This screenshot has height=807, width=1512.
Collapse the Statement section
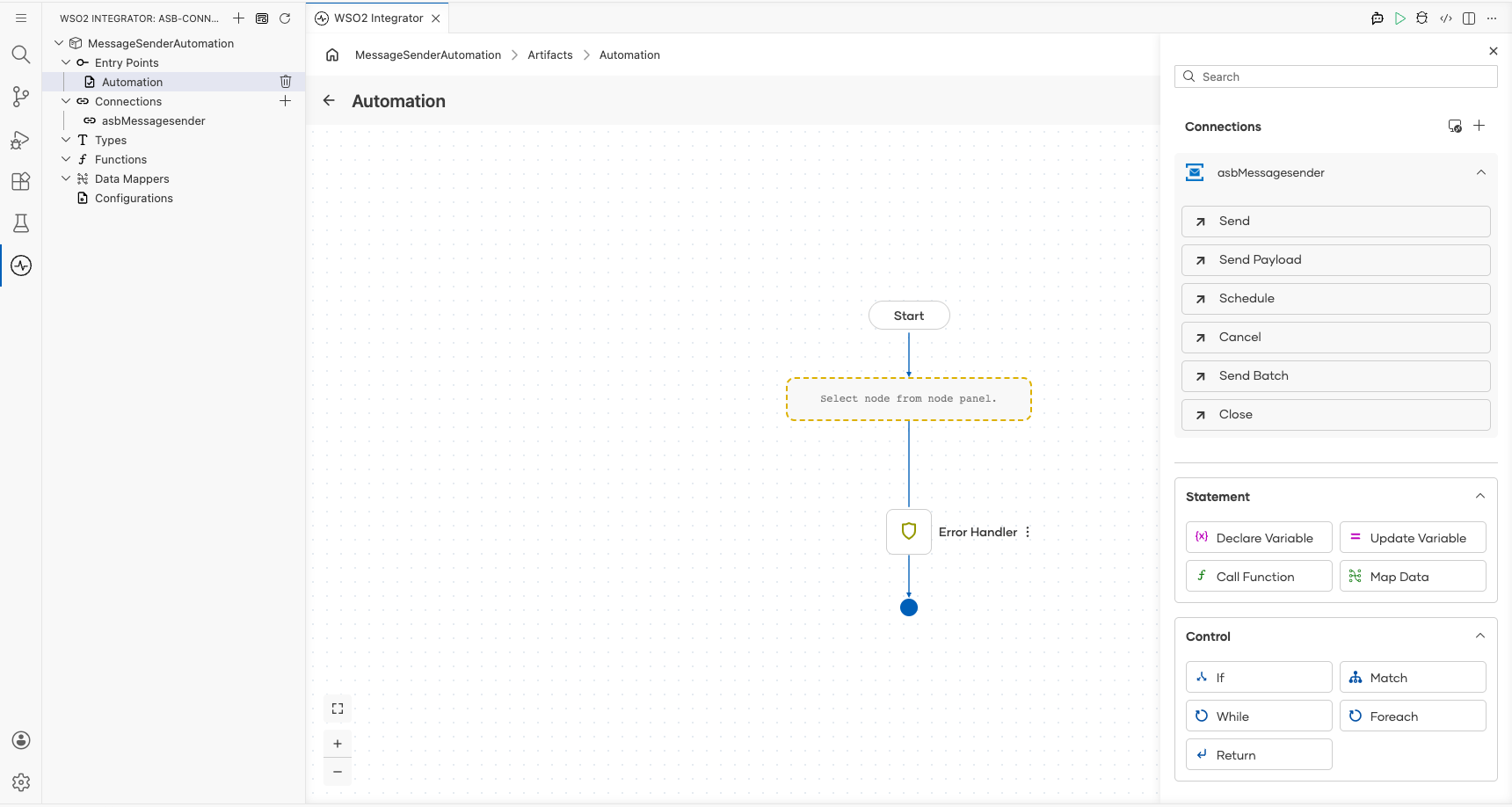click(x=1480, y=496)
